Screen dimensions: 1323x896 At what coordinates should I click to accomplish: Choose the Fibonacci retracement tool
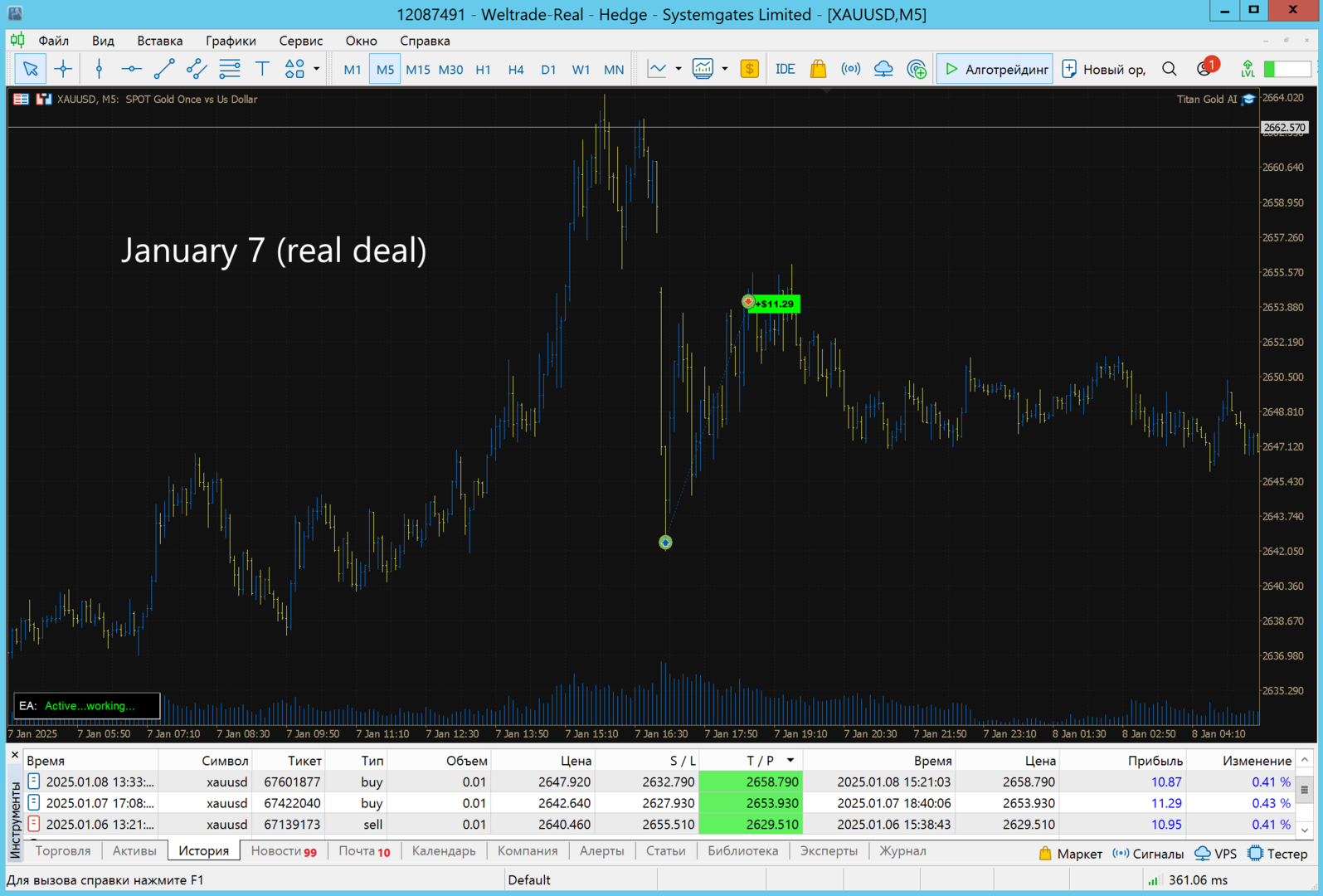tap(230, 69)
